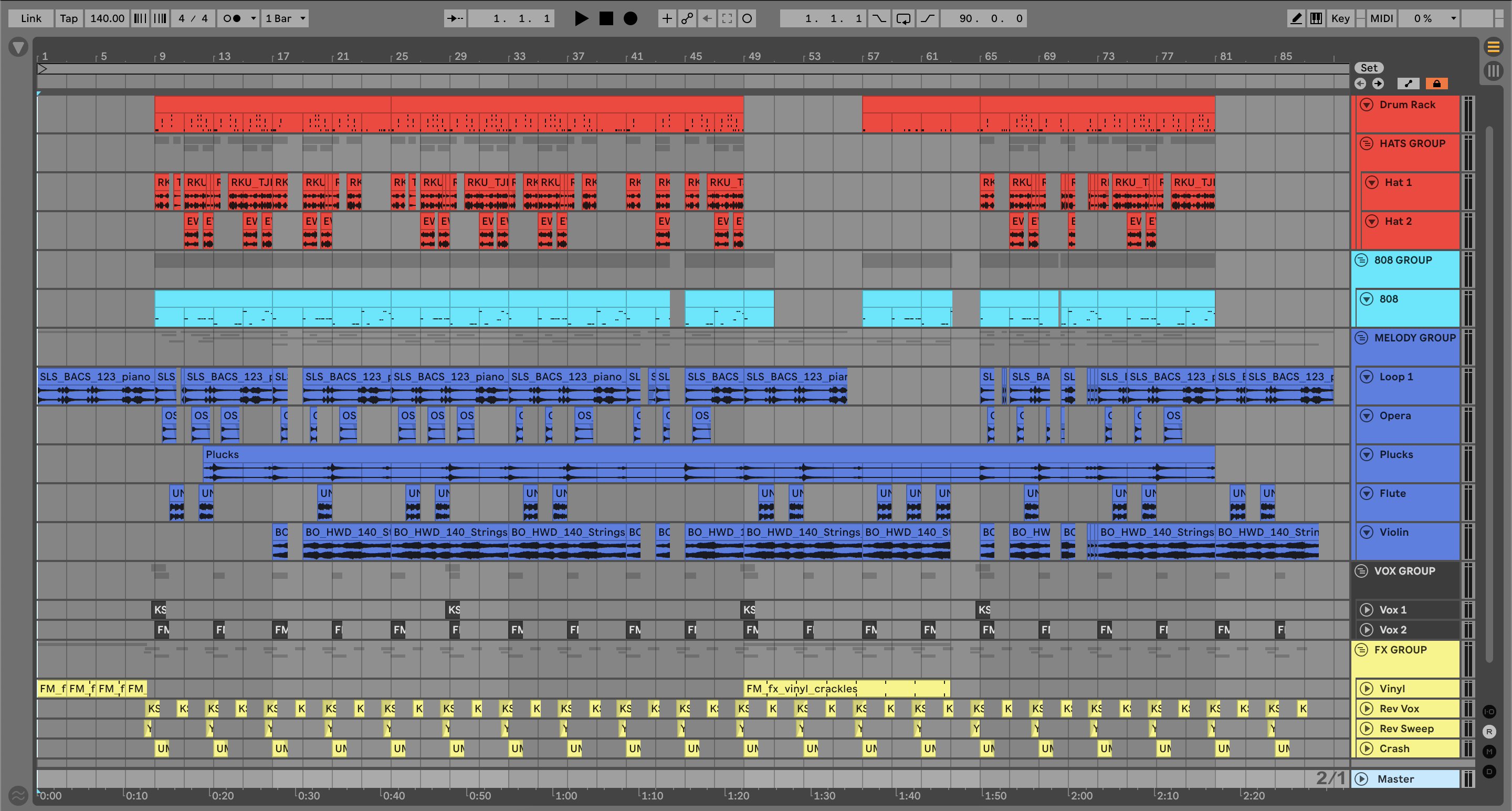Image resolution: width=1512 pixels, height=811 pixels.
Task: Click the Tap tempo button
Action: (69, 18)
